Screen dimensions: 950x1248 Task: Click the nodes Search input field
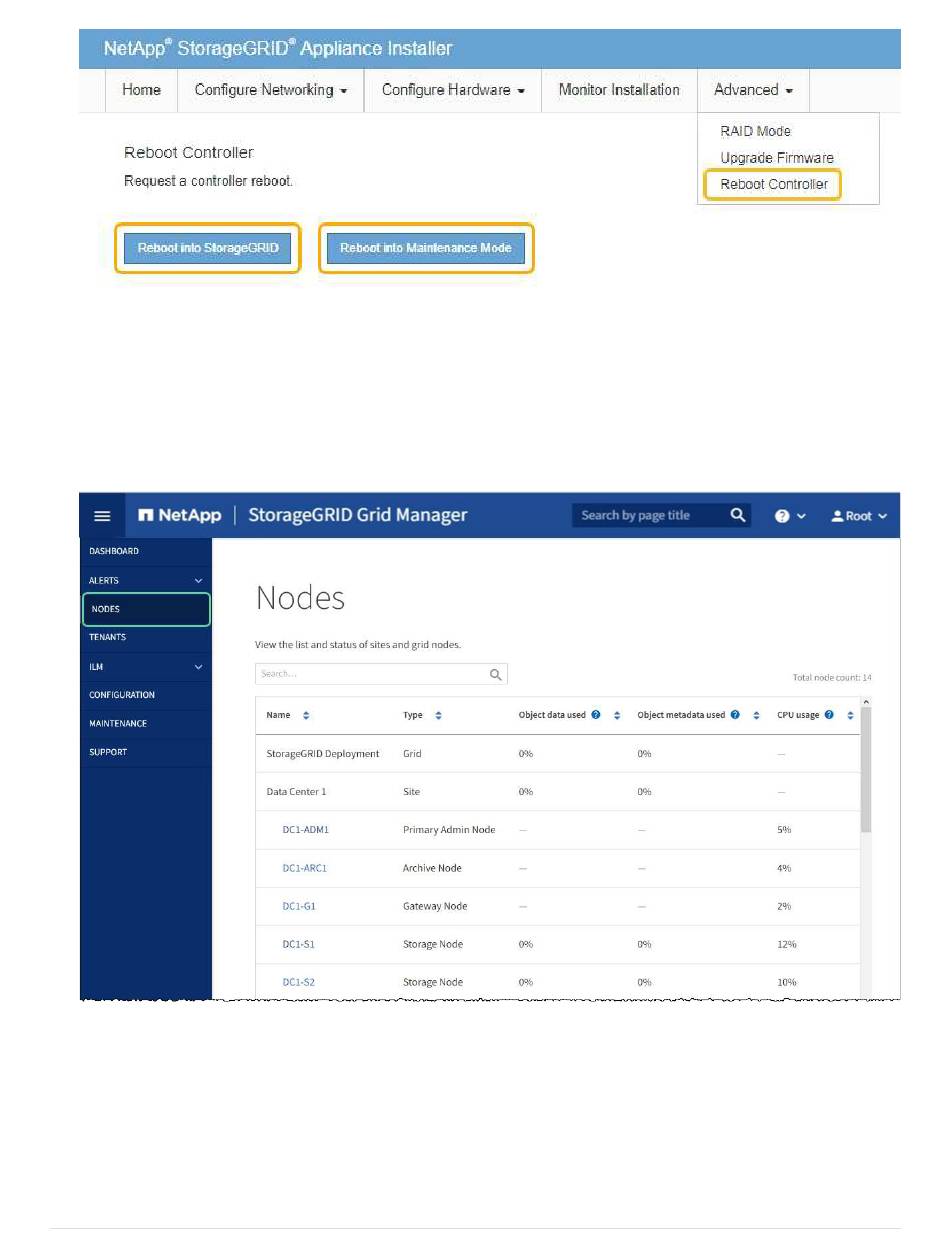coord(381,674)
